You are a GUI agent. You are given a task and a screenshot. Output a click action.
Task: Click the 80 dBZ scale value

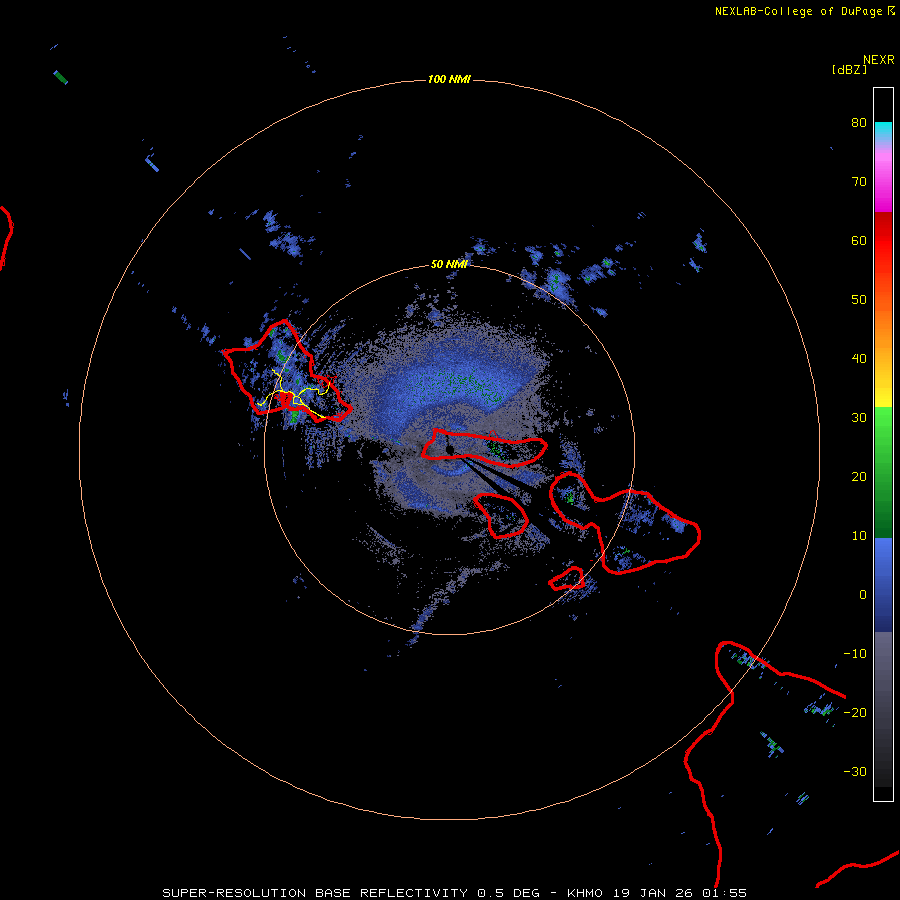[x=859, y=122]
